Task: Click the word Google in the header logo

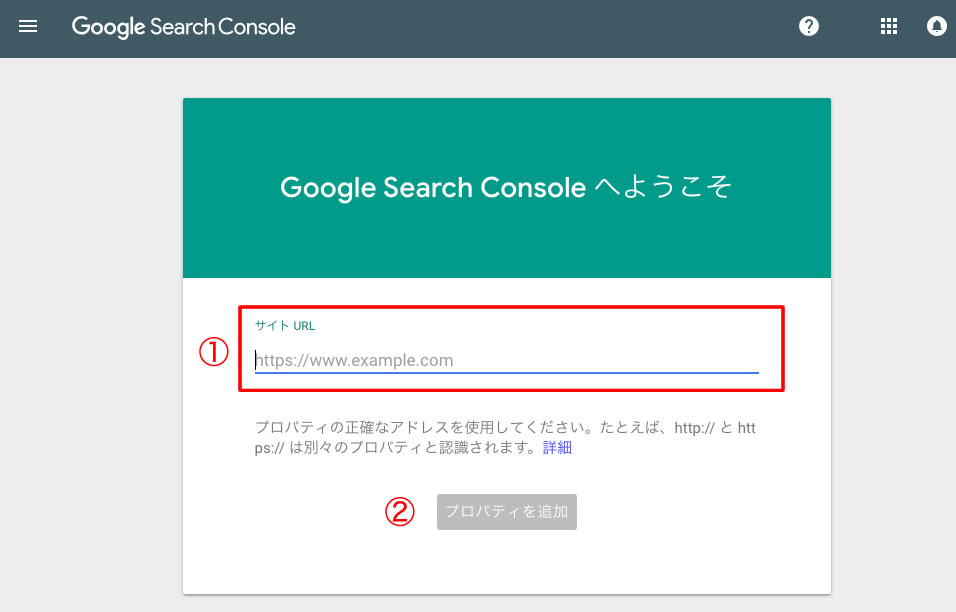Action: click(108, 27)
